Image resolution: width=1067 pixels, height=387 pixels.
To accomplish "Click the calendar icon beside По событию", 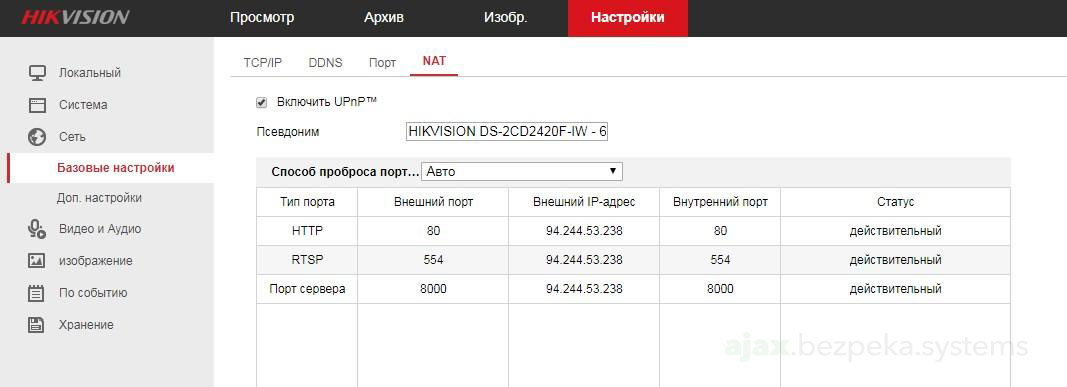I will coord(37,293).
